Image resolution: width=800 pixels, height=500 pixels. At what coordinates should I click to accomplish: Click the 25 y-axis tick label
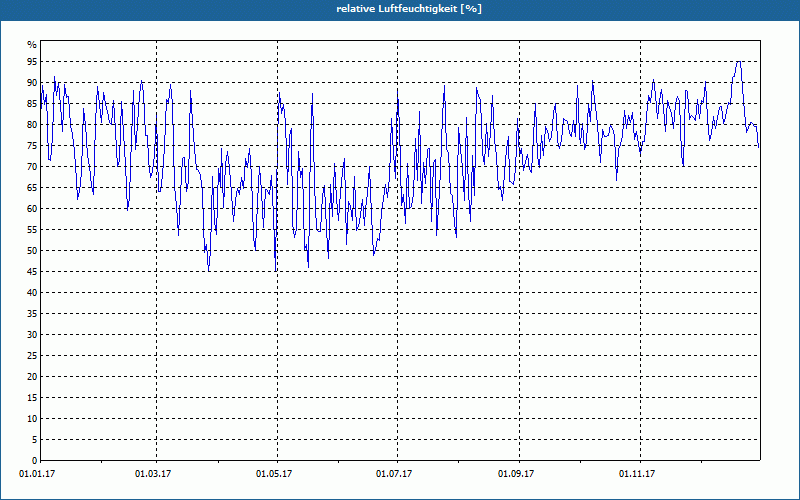tap(31, 356)
